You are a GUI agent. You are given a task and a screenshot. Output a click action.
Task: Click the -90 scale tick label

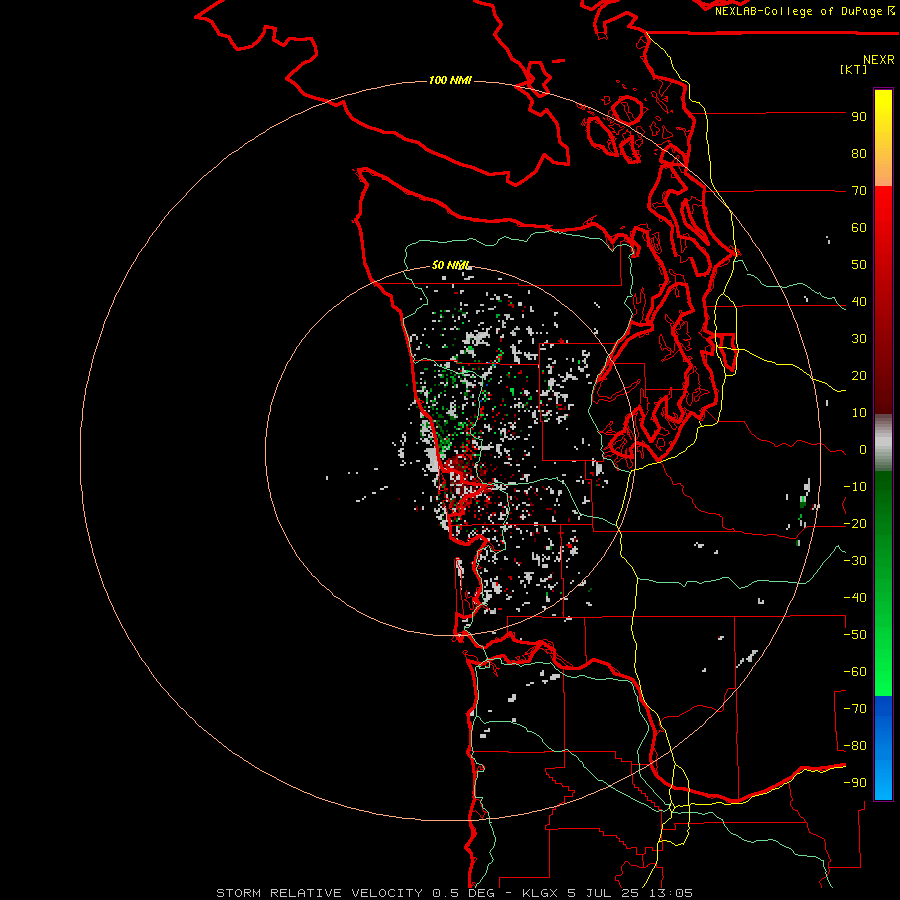click(x=855, y=783)
